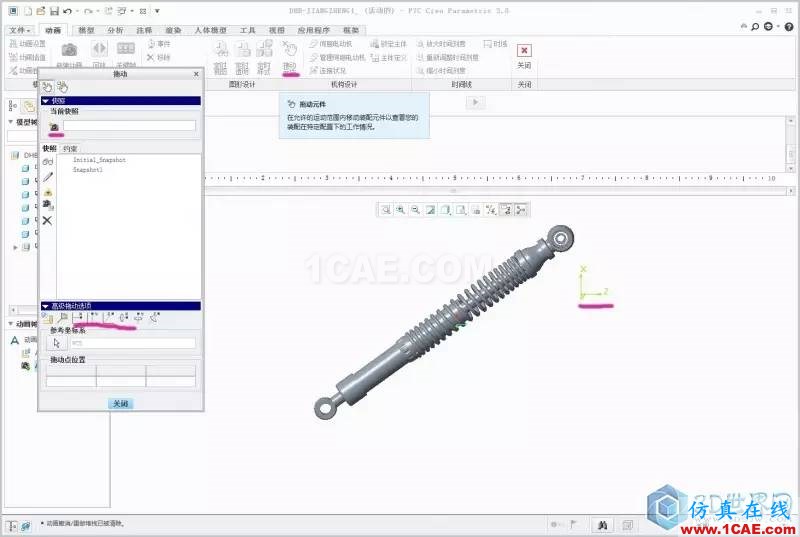Close drag dialog with title bar X

coord(196,74)
